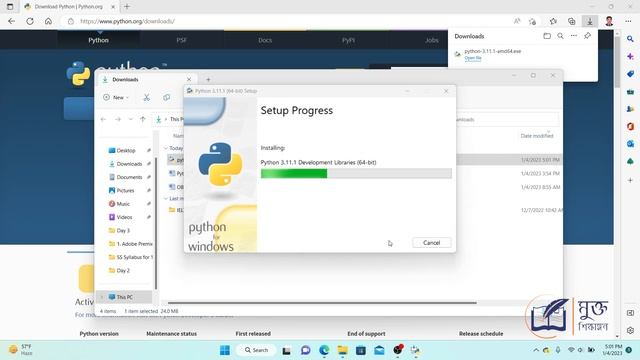Viewport: 640px width, 360px height.
Task: Open weather widget showing 57°F
Action: pyautogui.click(x=20, y=350)
